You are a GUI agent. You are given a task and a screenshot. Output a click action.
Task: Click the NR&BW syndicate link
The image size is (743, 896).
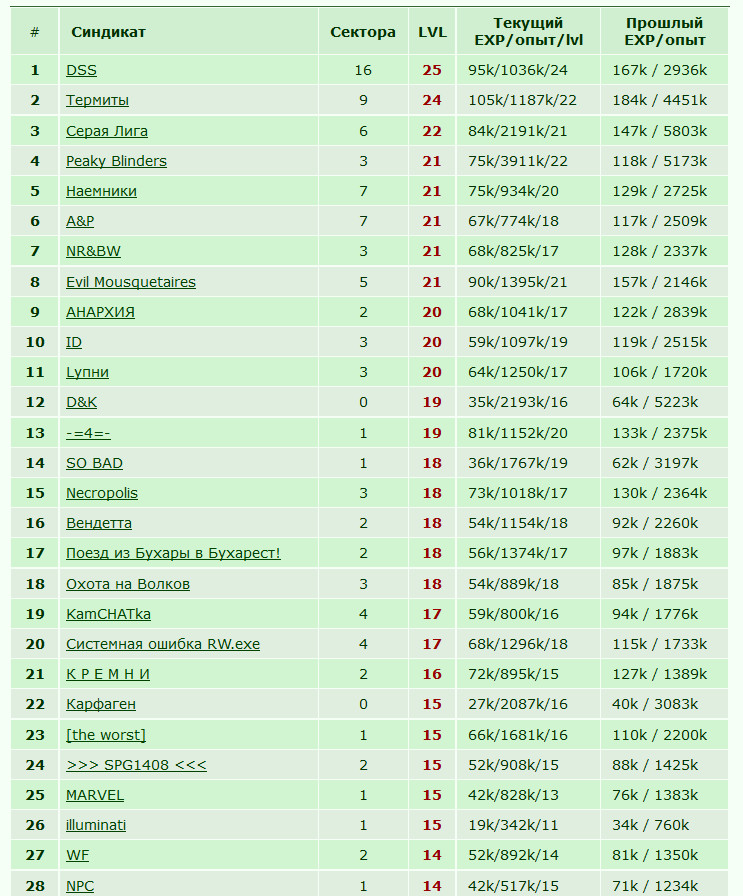tap(93, 251)
